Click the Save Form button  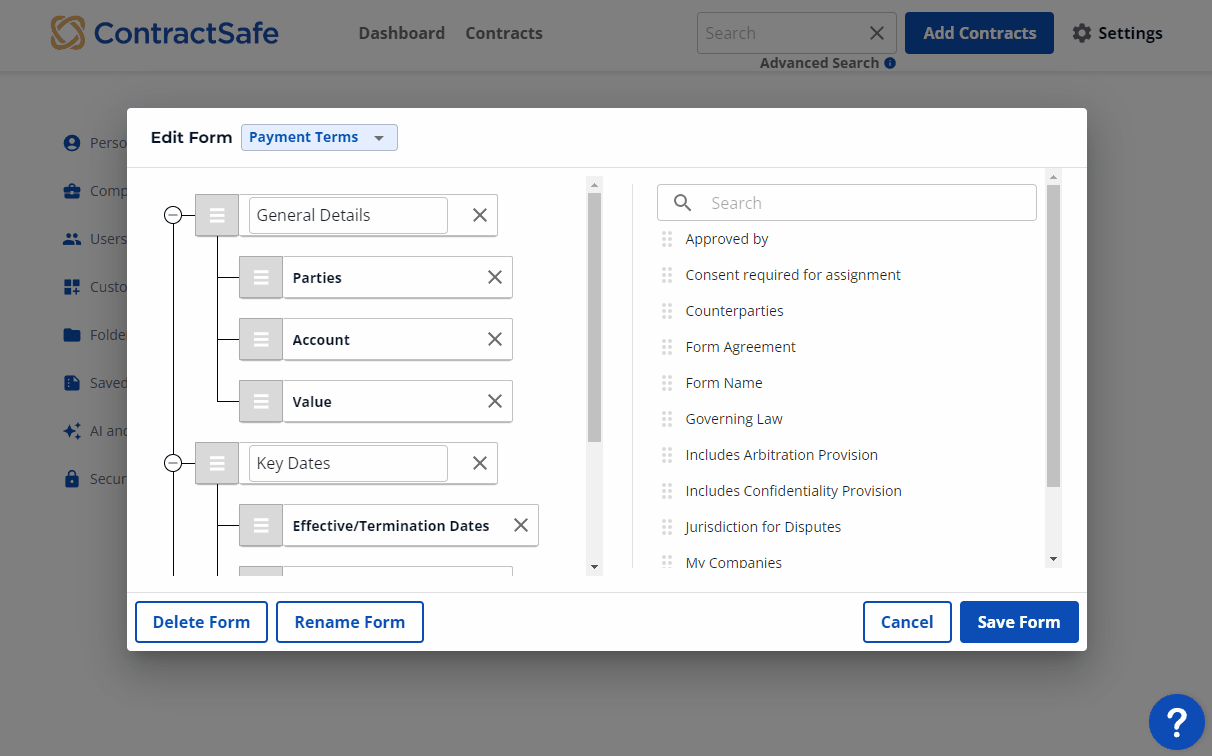point(1018,622)
